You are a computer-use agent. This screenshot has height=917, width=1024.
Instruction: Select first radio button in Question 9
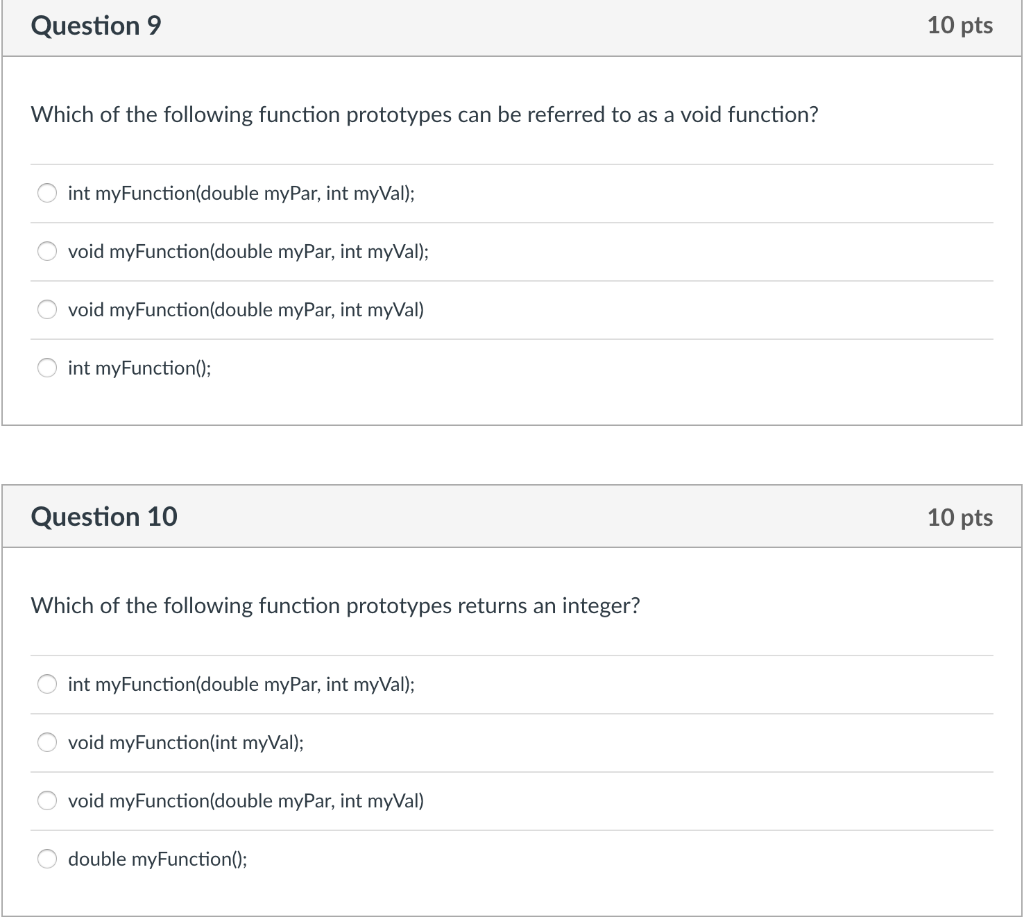tap(47, 194)
